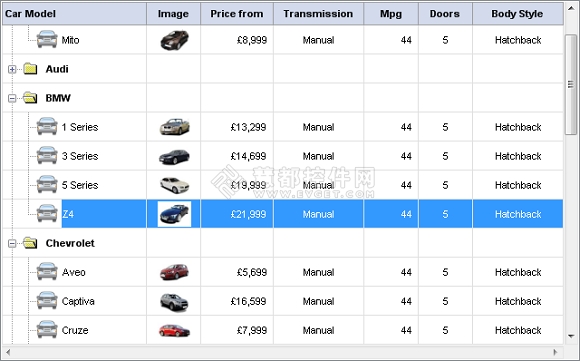Click the Transmission column header
The image size is (580, 361).
coord(318,14)
